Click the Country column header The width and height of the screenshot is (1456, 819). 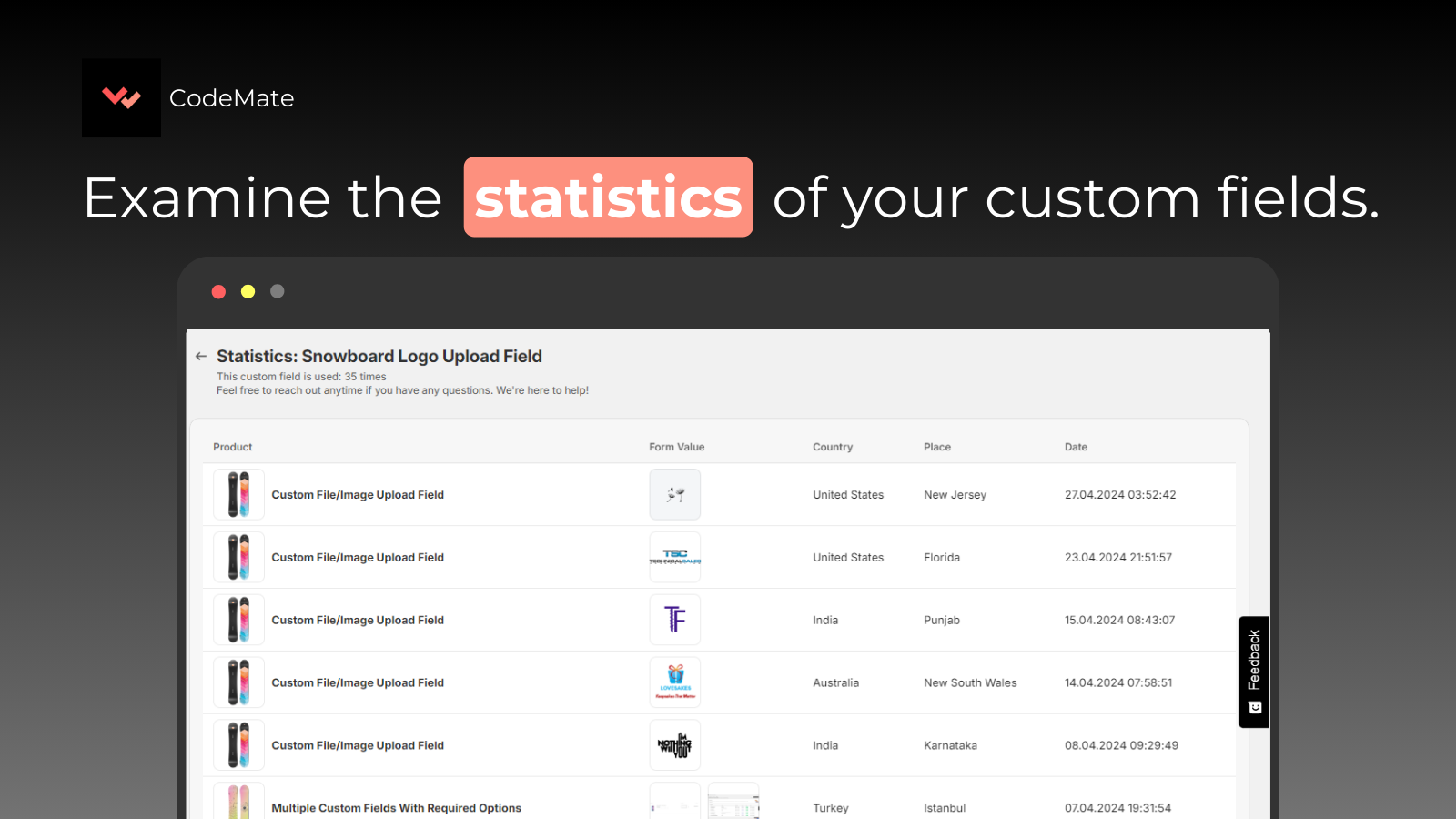click(832, 447)
